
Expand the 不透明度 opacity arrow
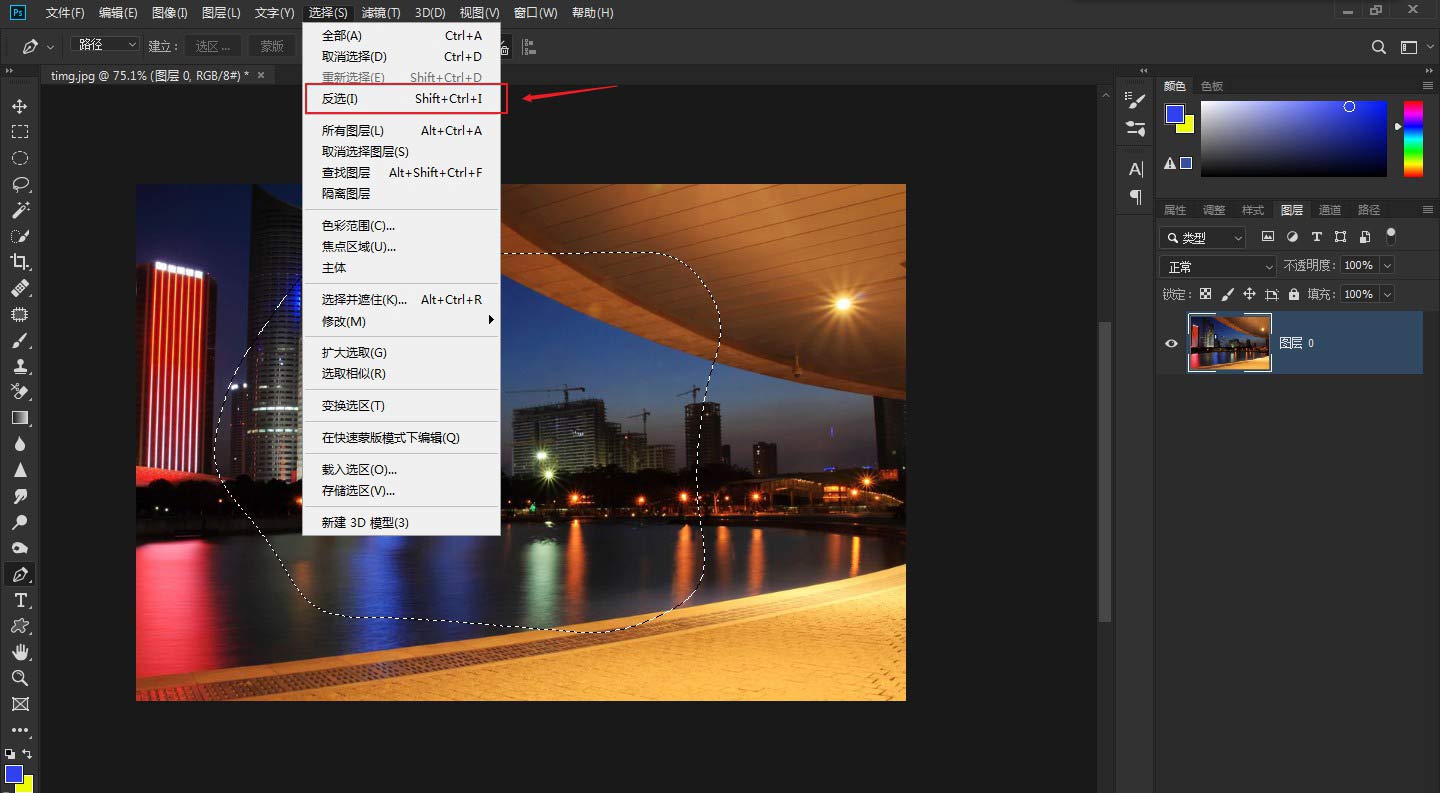(x=1385, y=266)
